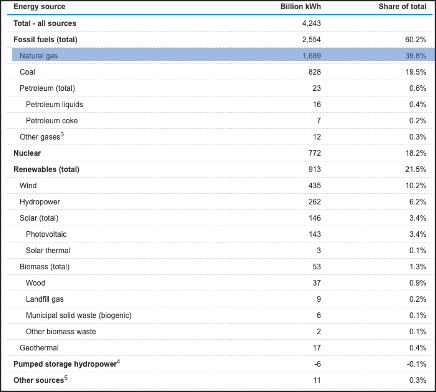Image resolution: width=436 pixels, height=392 pixels.
Task: Click the 53 biomass value
Action: (317, 267)
